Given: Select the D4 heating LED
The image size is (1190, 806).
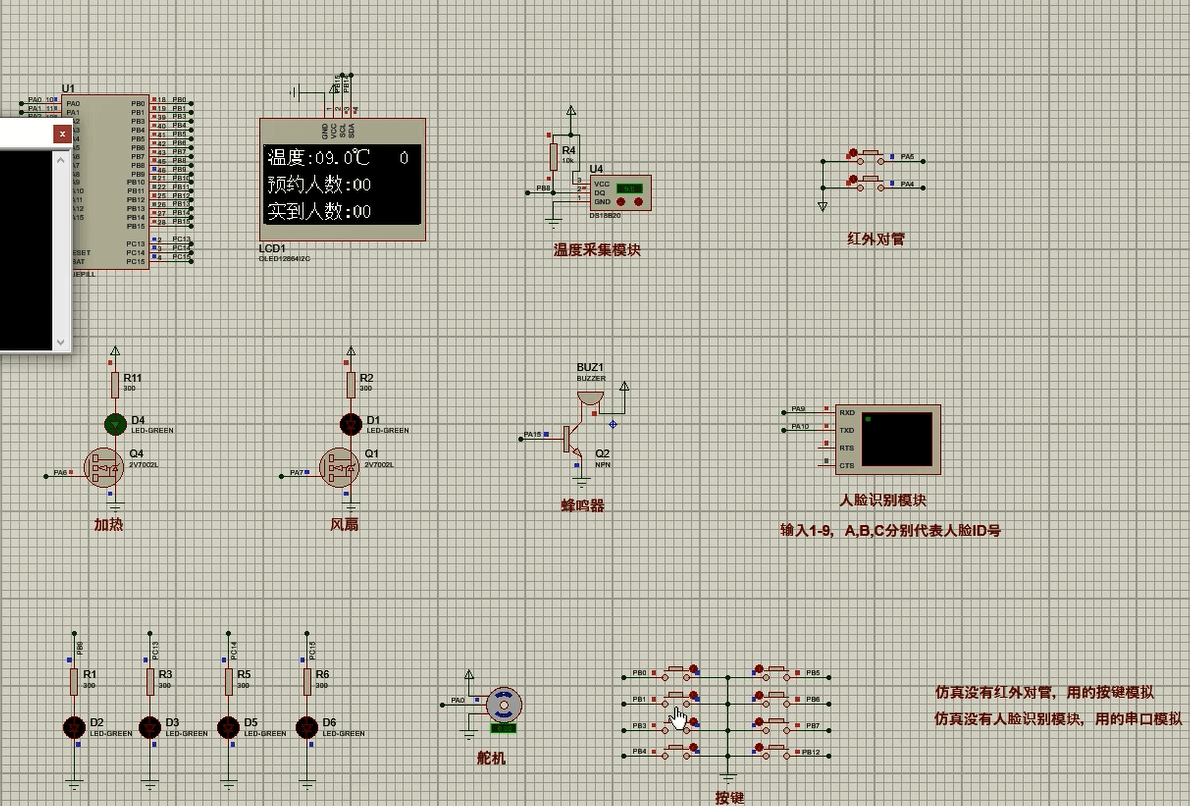Looking at the screenshot, I should (115, 425).
